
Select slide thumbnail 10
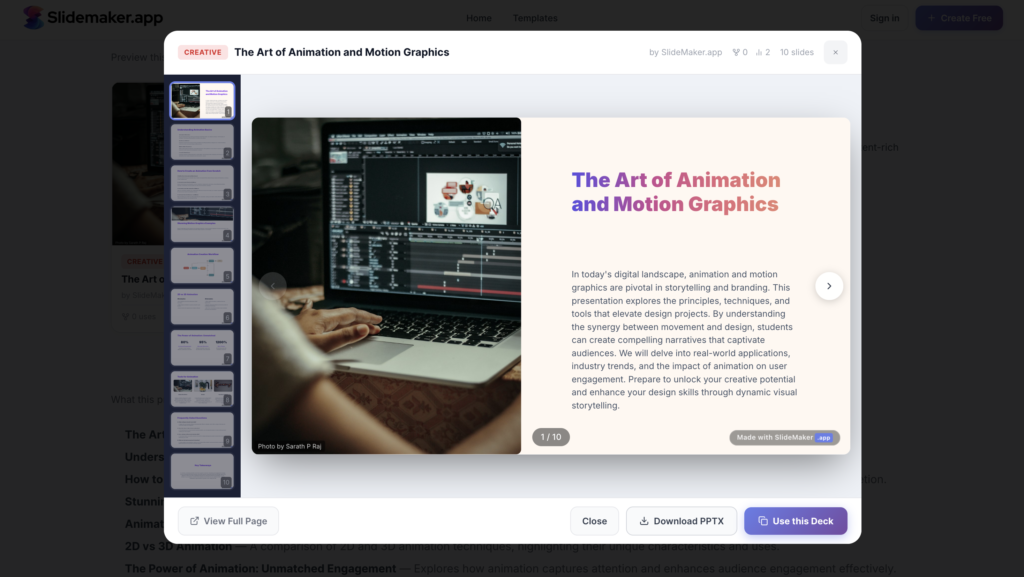pyautogui.click(x=202, y=471)
